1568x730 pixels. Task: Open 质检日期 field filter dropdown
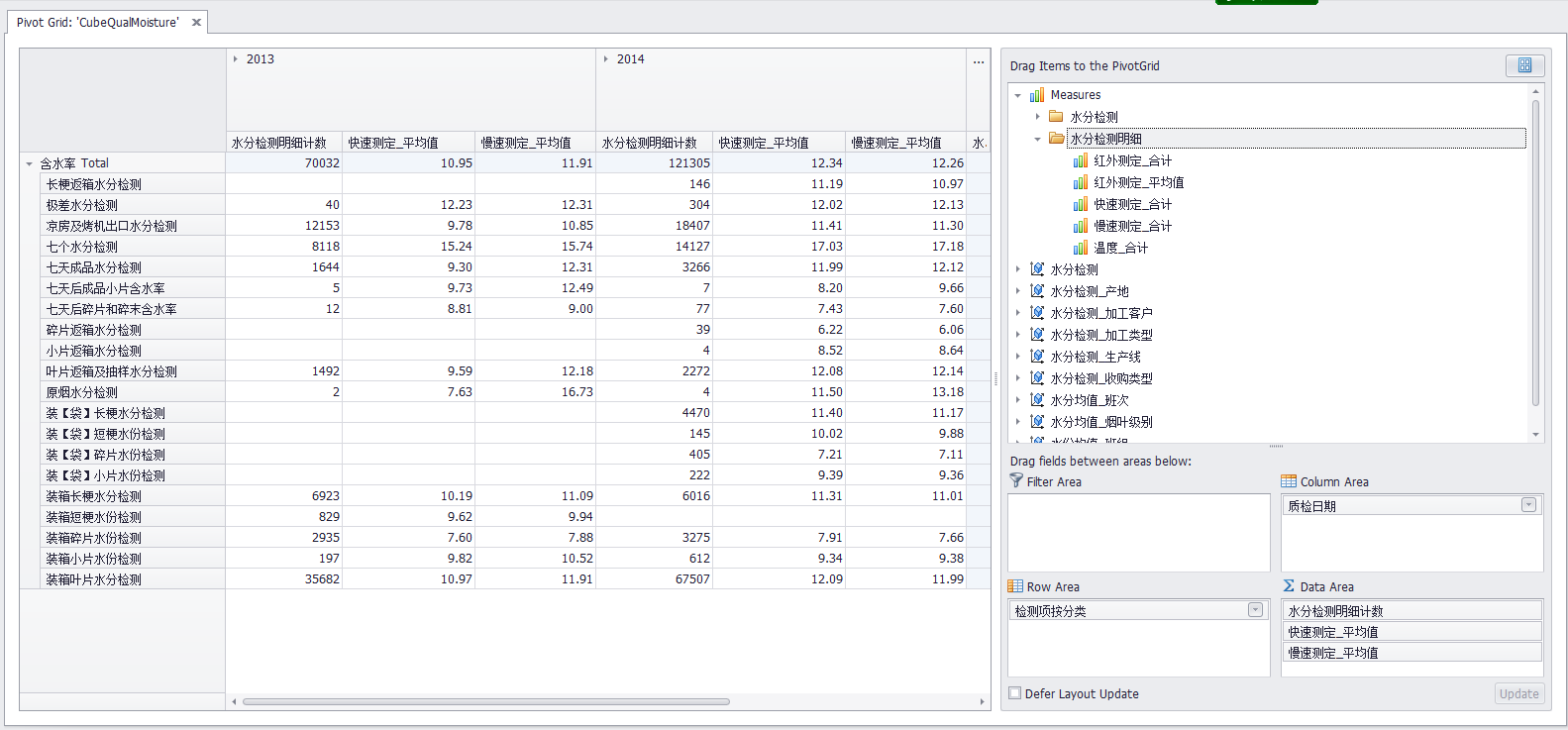[1528, 505]
